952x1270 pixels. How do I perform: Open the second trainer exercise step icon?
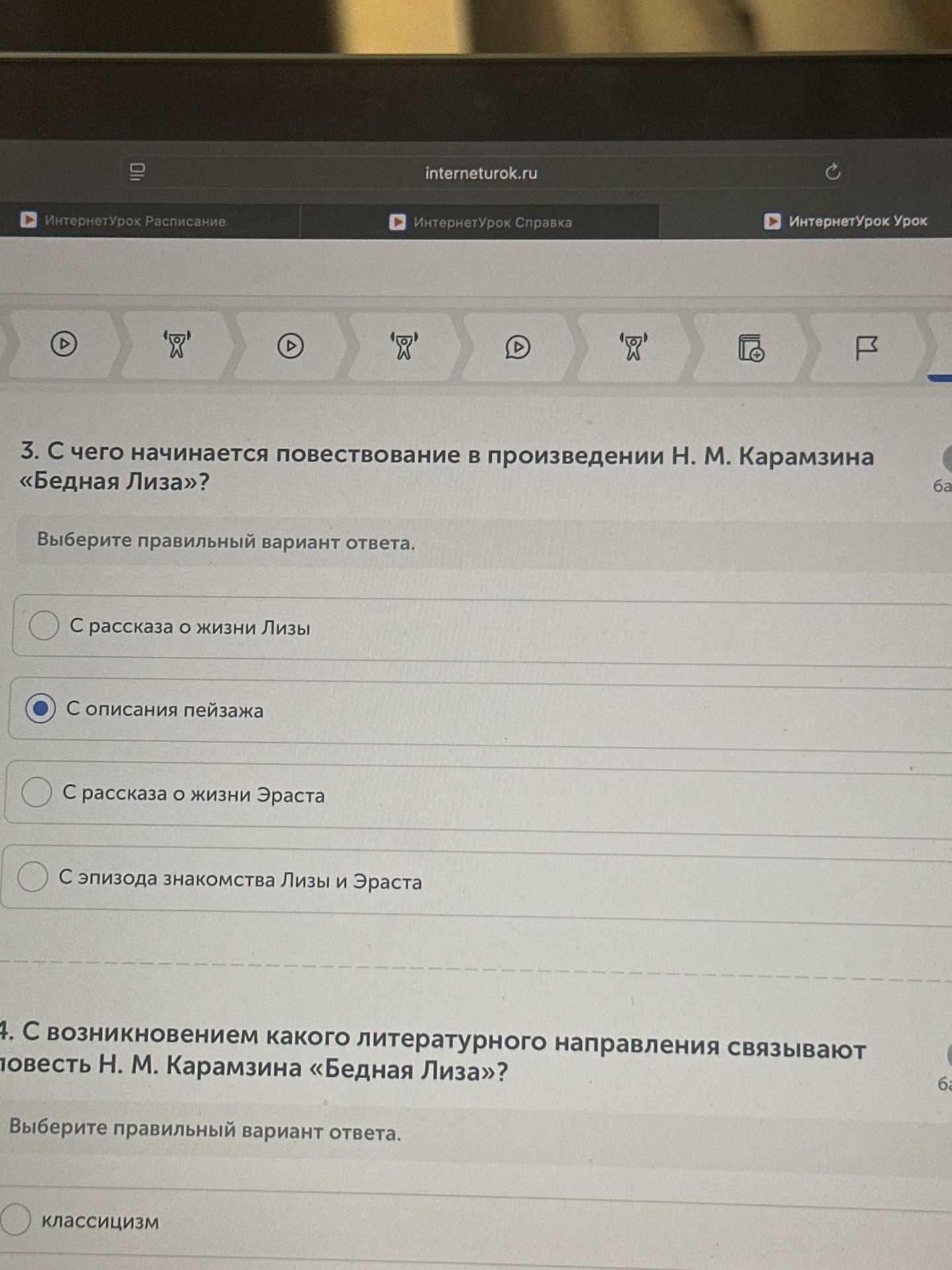click(404, 347)
